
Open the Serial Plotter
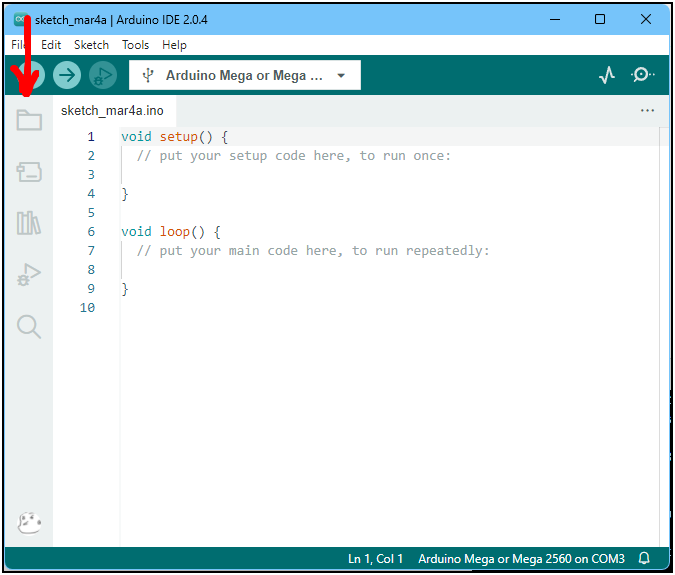[607, 75]
